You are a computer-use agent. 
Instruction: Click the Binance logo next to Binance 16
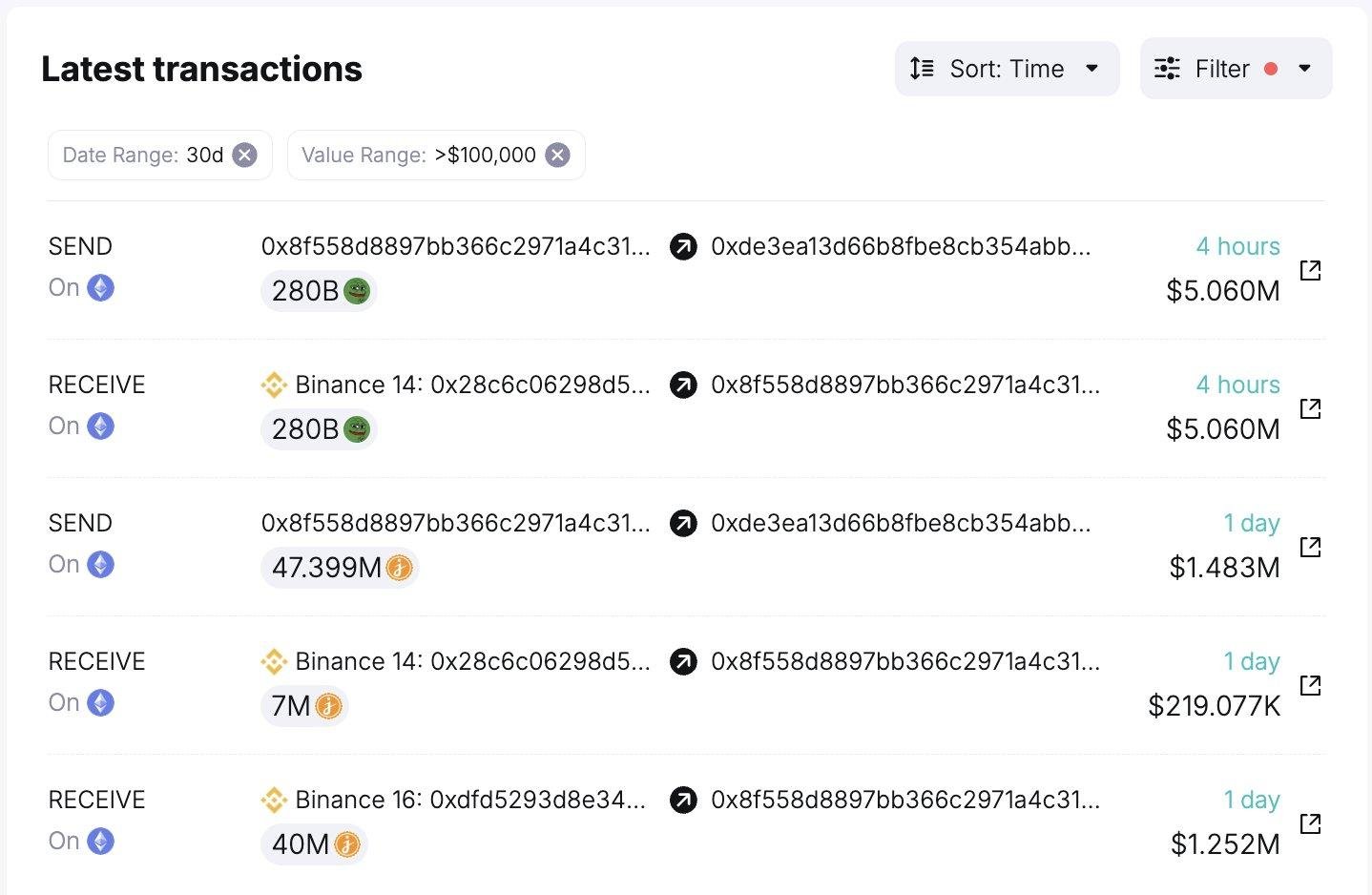(x=274, y=800)
